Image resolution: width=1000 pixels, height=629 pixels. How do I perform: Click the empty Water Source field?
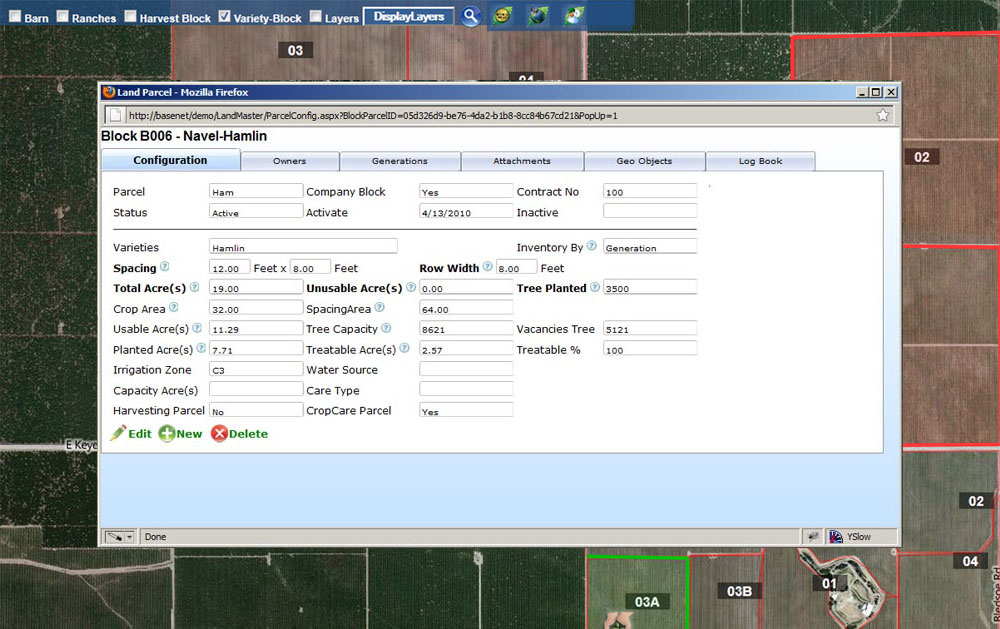[466, 369]
